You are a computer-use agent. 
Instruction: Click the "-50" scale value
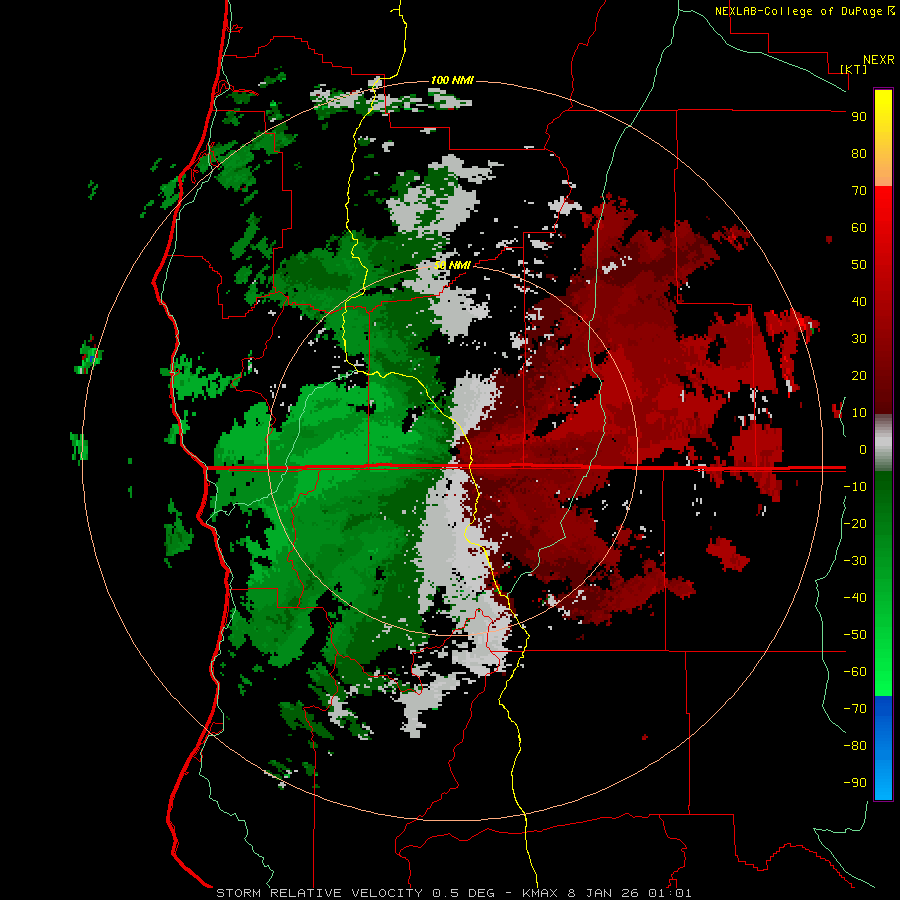(855, 635)
